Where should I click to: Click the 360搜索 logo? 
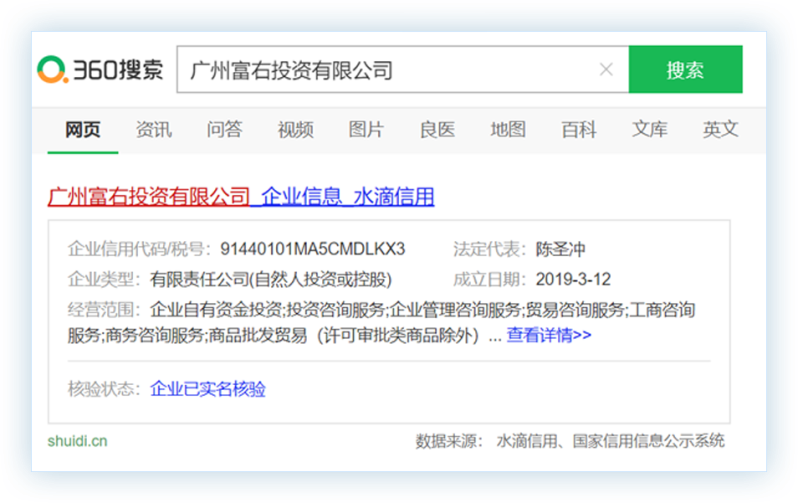click(100, 69)
